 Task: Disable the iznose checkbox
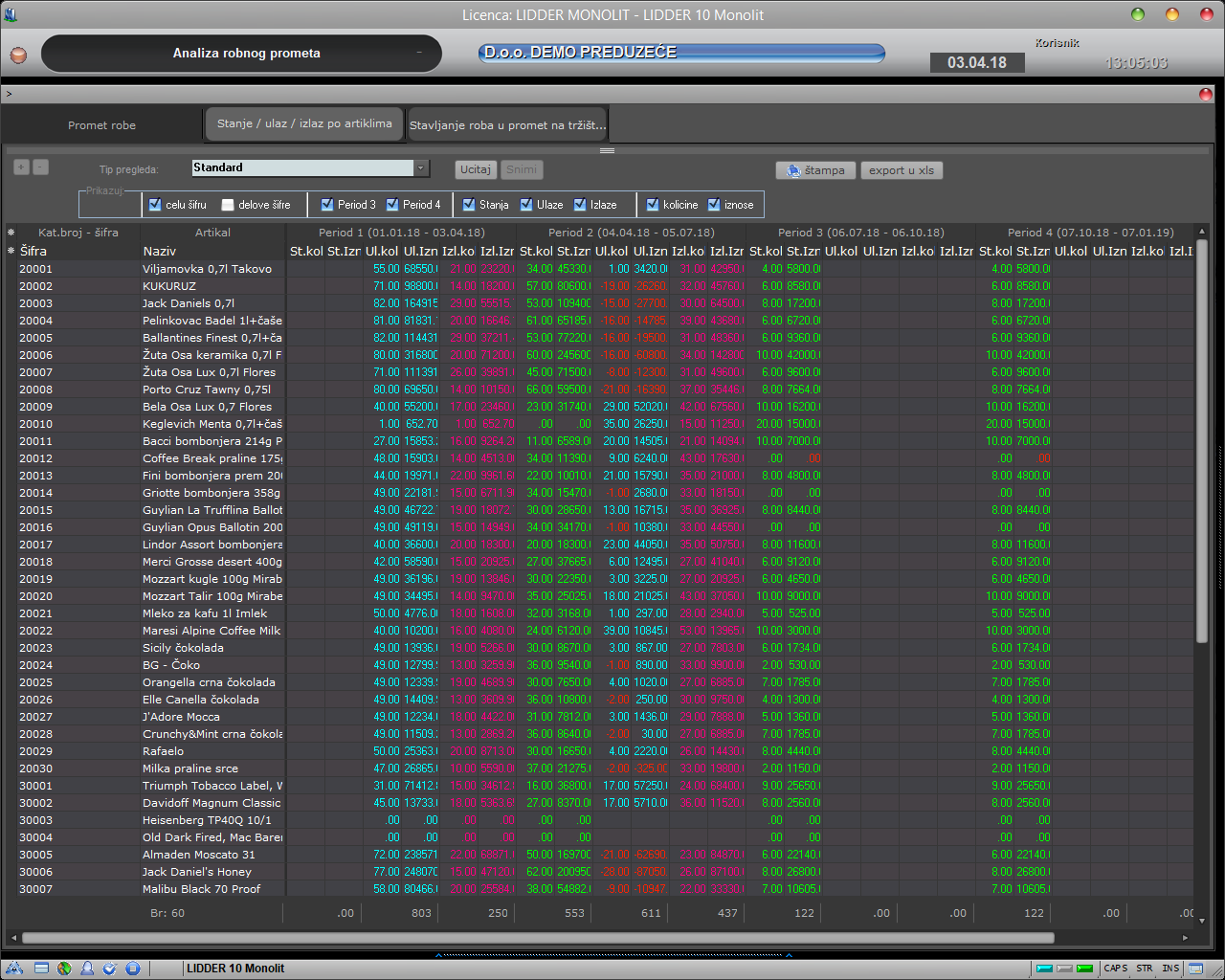(x=714, y=204)
